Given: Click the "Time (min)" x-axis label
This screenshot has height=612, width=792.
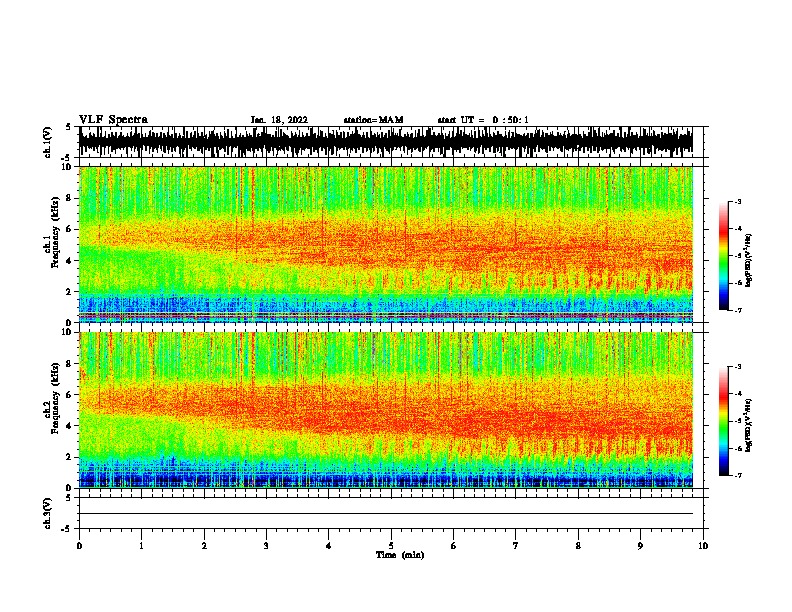Looking at the screenshot, I should pos(400,555).
